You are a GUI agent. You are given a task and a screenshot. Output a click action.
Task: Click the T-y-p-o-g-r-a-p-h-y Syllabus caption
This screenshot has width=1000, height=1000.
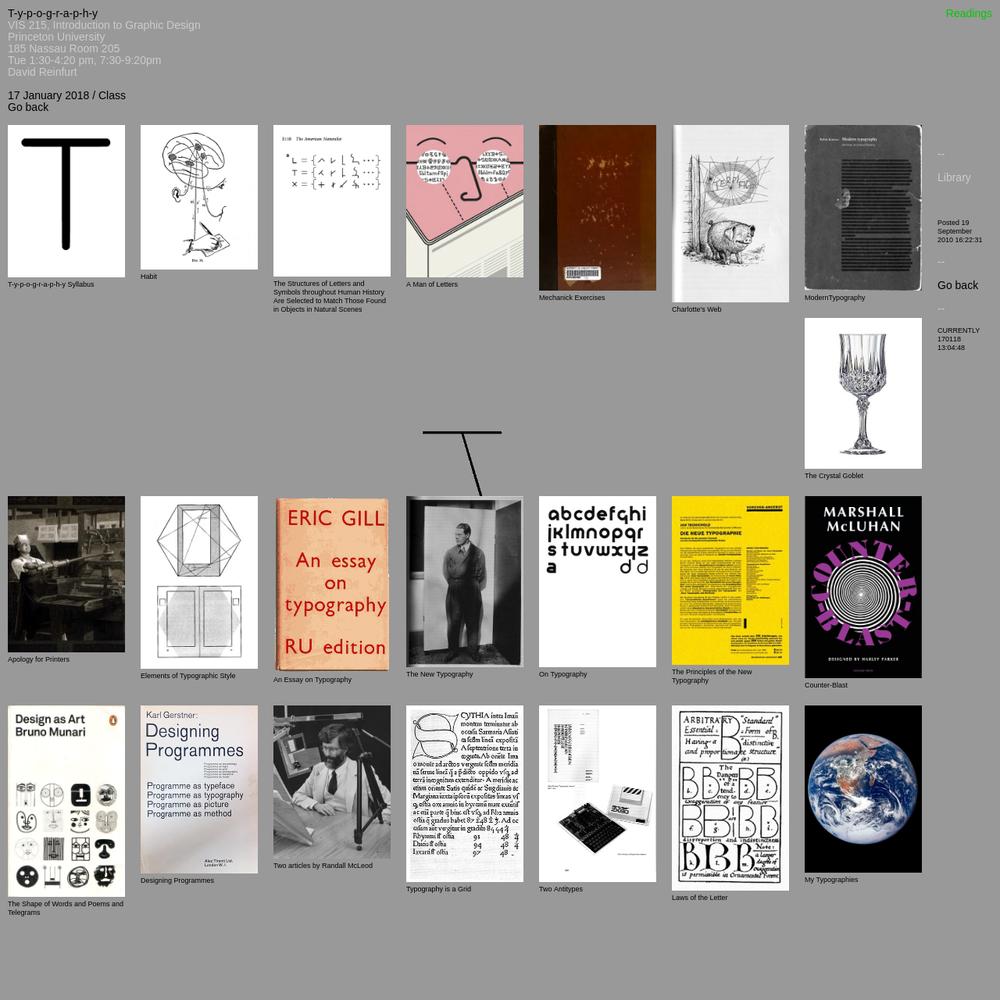pos(50,284)
